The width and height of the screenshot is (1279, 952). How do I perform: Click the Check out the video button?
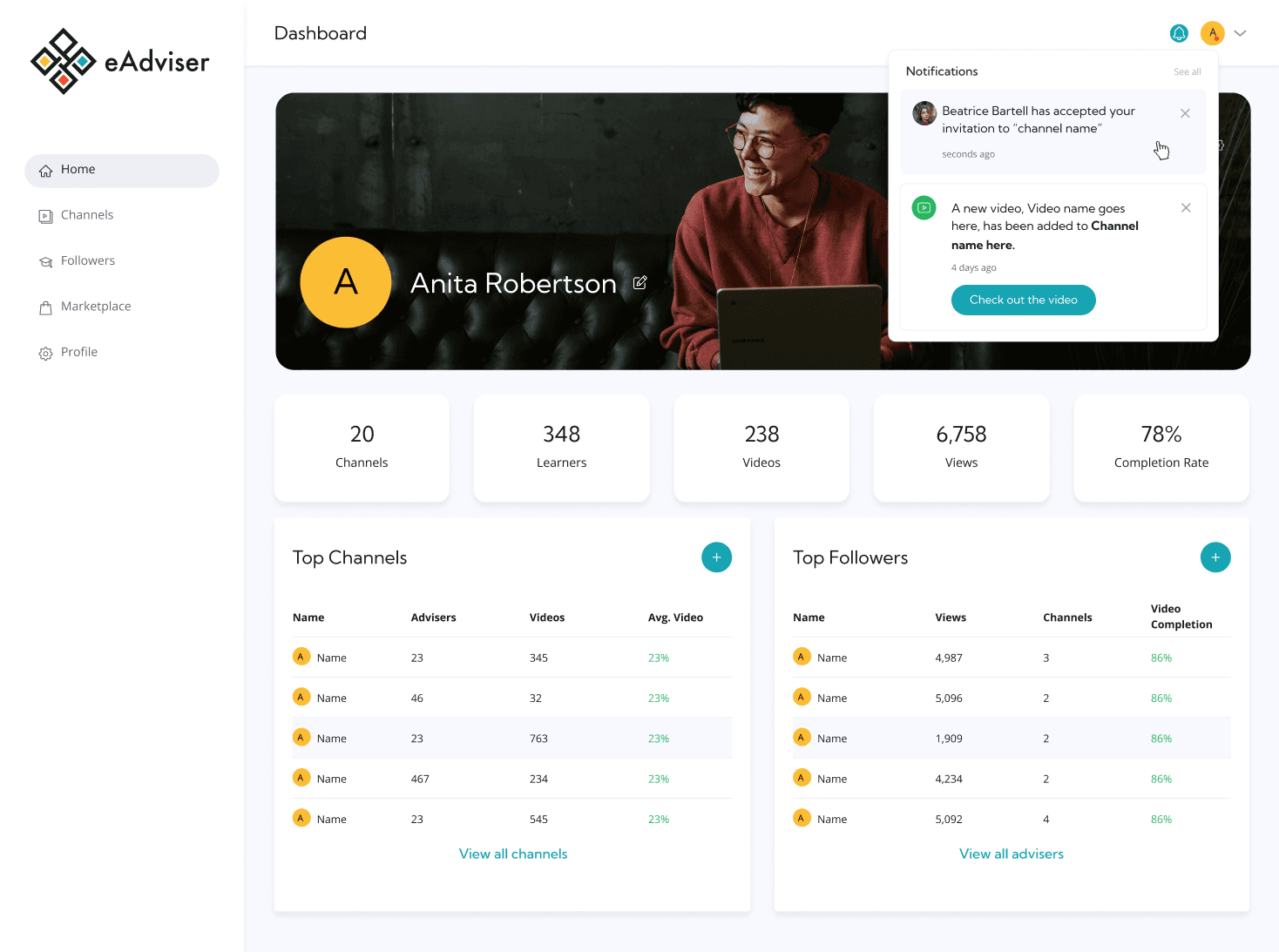pos(1023,300)
